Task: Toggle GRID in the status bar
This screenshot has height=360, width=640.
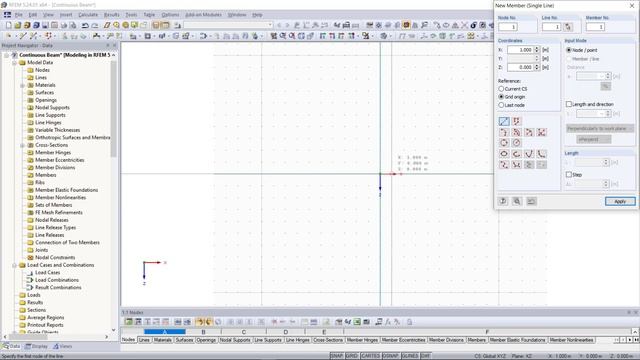Action: 352,356
